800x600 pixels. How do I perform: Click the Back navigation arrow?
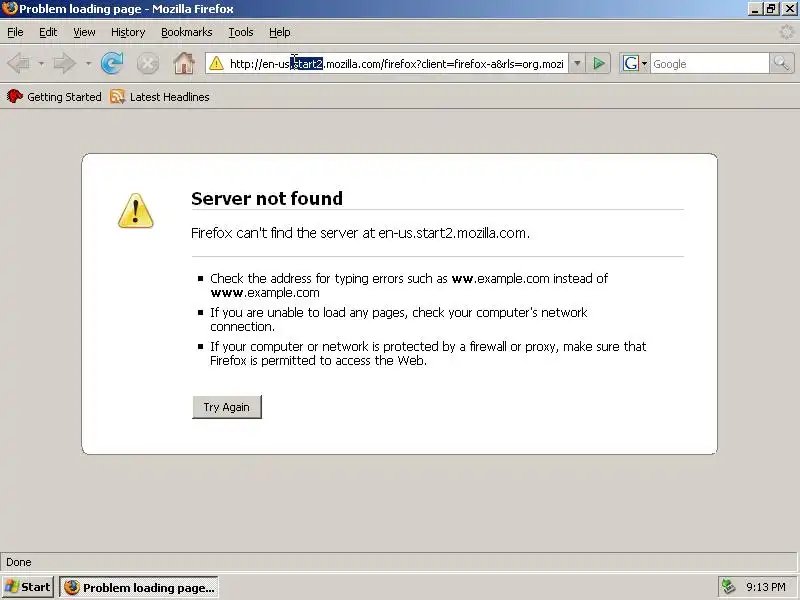pos(19,64)
